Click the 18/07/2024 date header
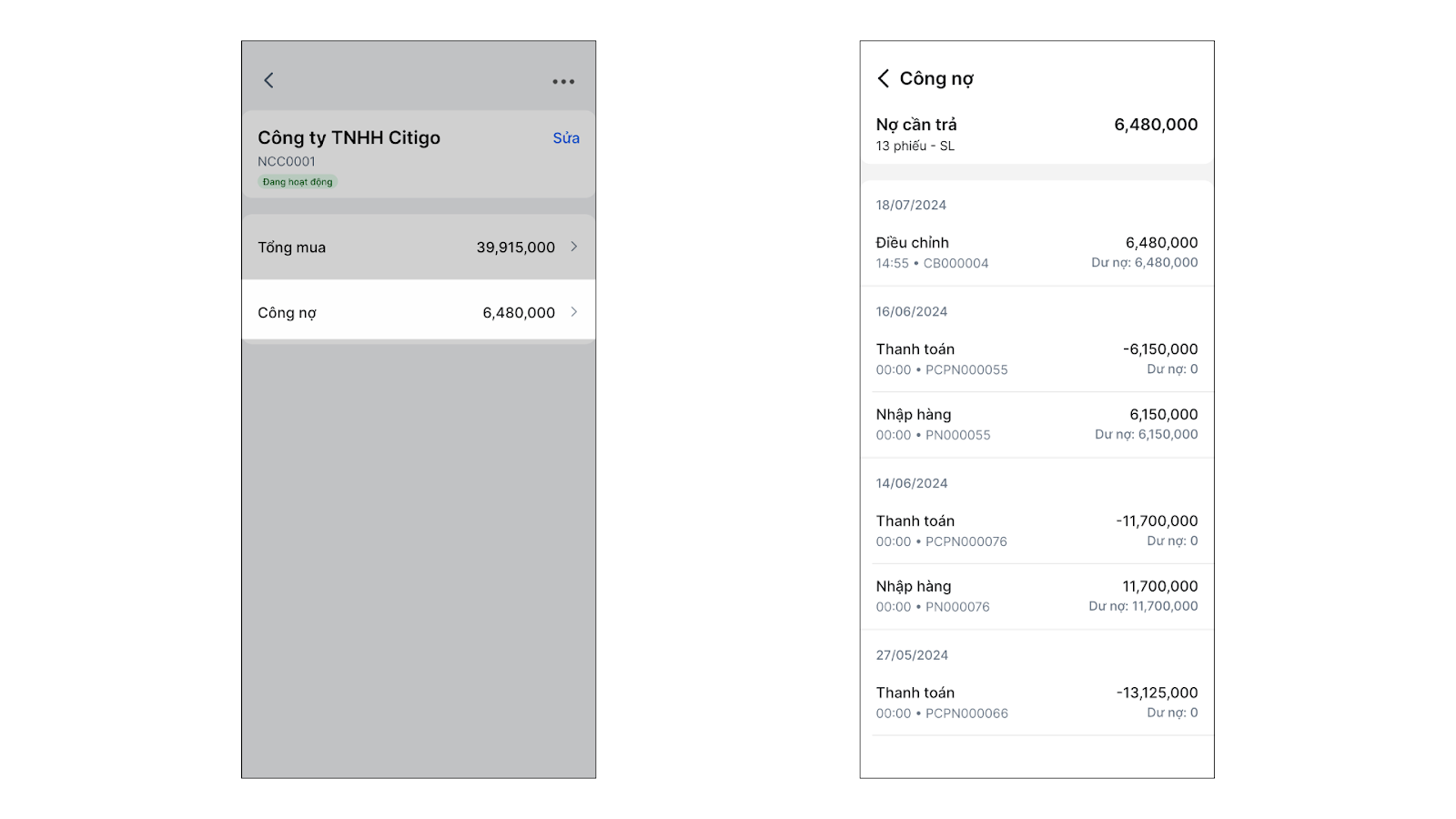 coord(911,206)
